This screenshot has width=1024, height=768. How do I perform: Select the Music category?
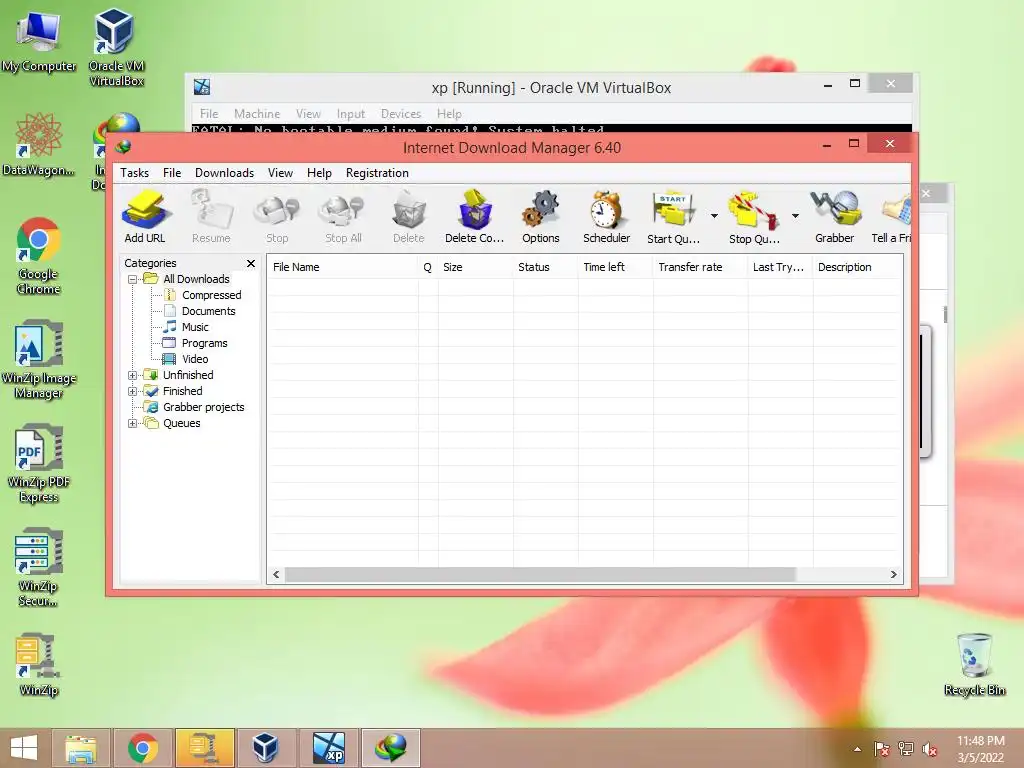coord(195,327)
